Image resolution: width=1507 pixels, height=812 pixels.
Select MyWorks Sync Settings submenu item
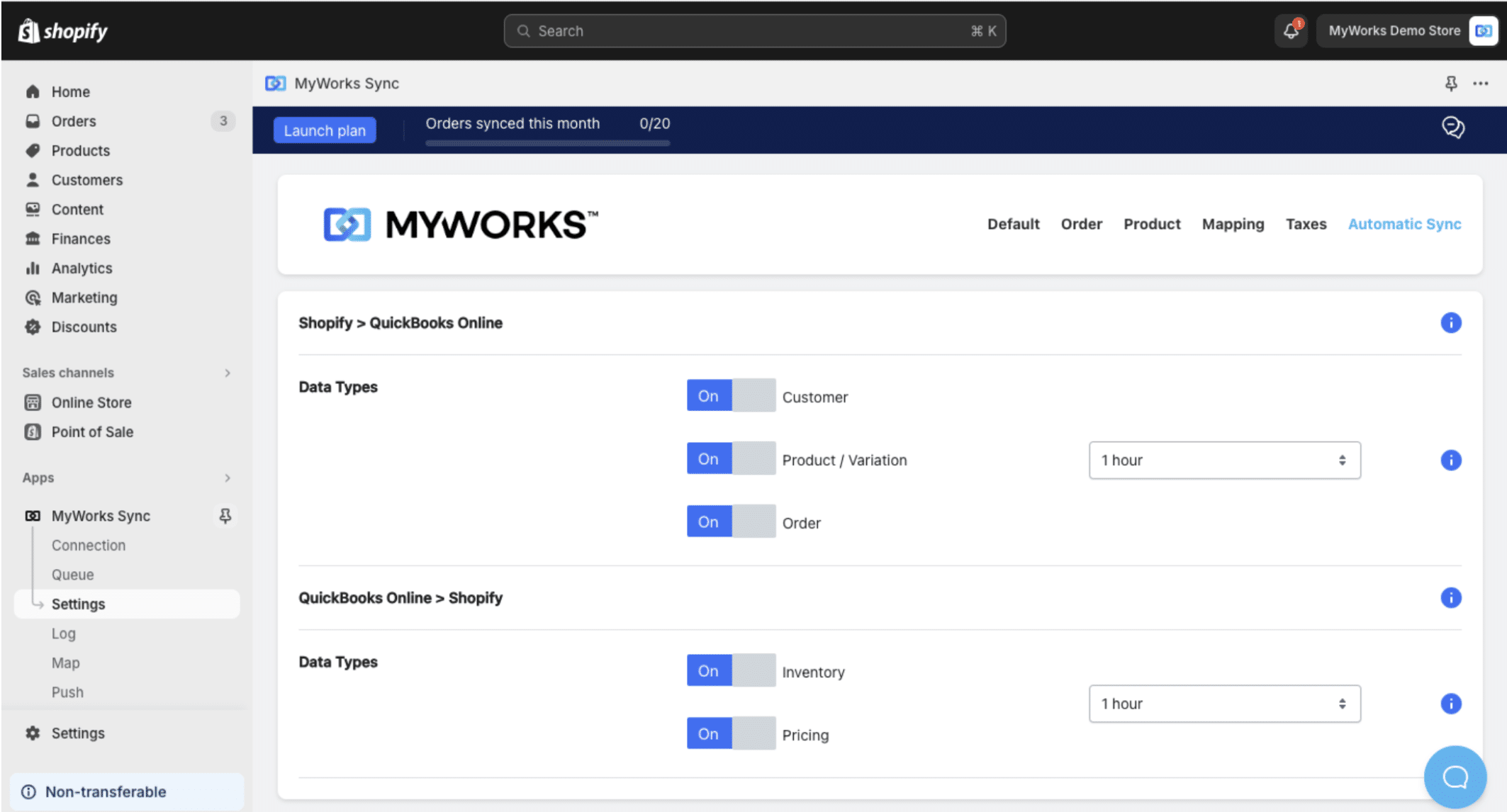[127, 604]
